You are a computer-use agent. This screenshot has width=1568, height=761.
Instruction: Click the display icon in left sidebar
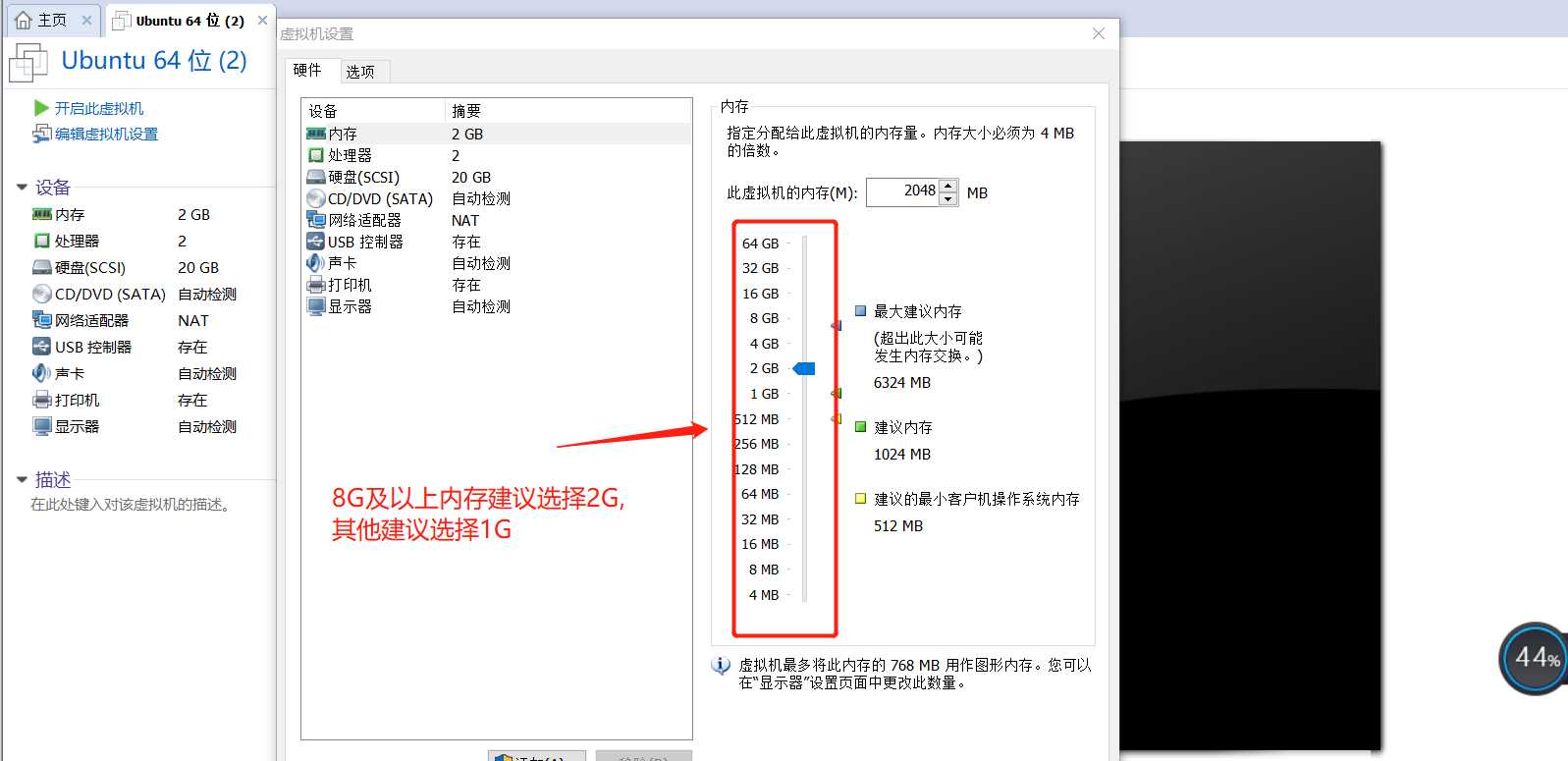click(42, 426)
